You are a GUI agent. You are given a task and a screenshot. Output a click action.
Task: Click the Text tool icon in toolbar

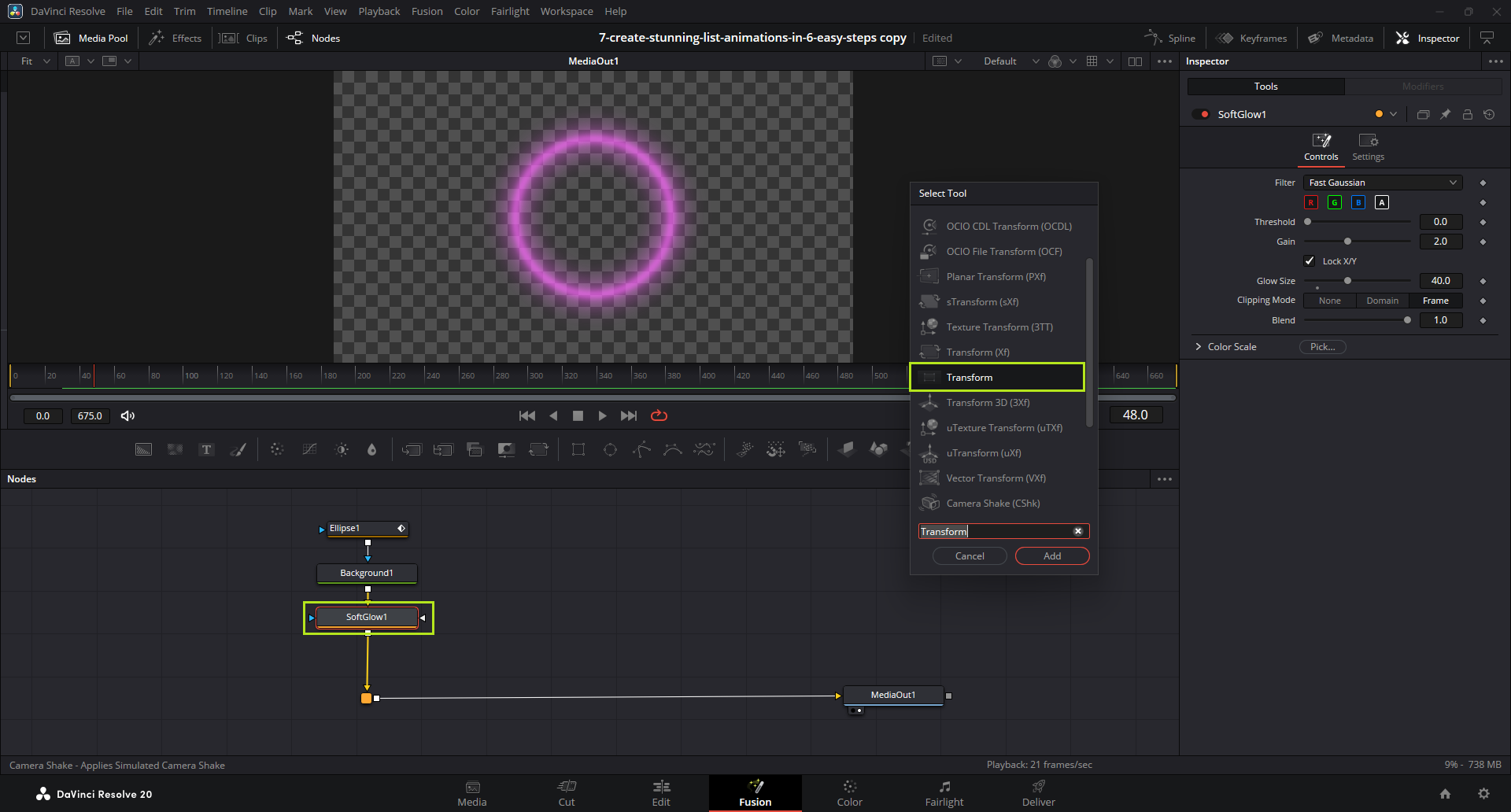click(206, 449)
